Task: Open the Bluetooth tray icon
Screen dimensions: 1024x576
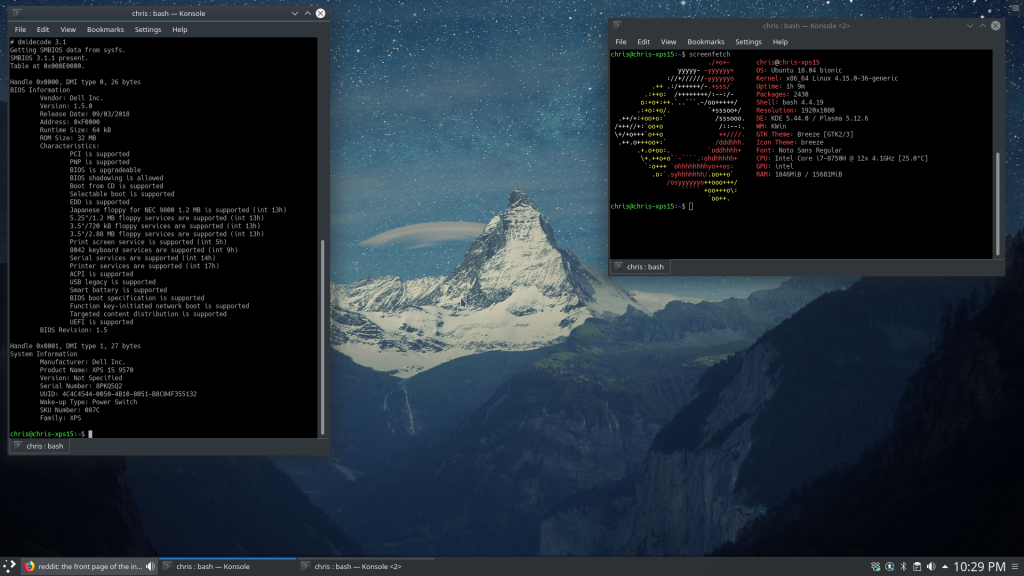Action: coord(903,566)
